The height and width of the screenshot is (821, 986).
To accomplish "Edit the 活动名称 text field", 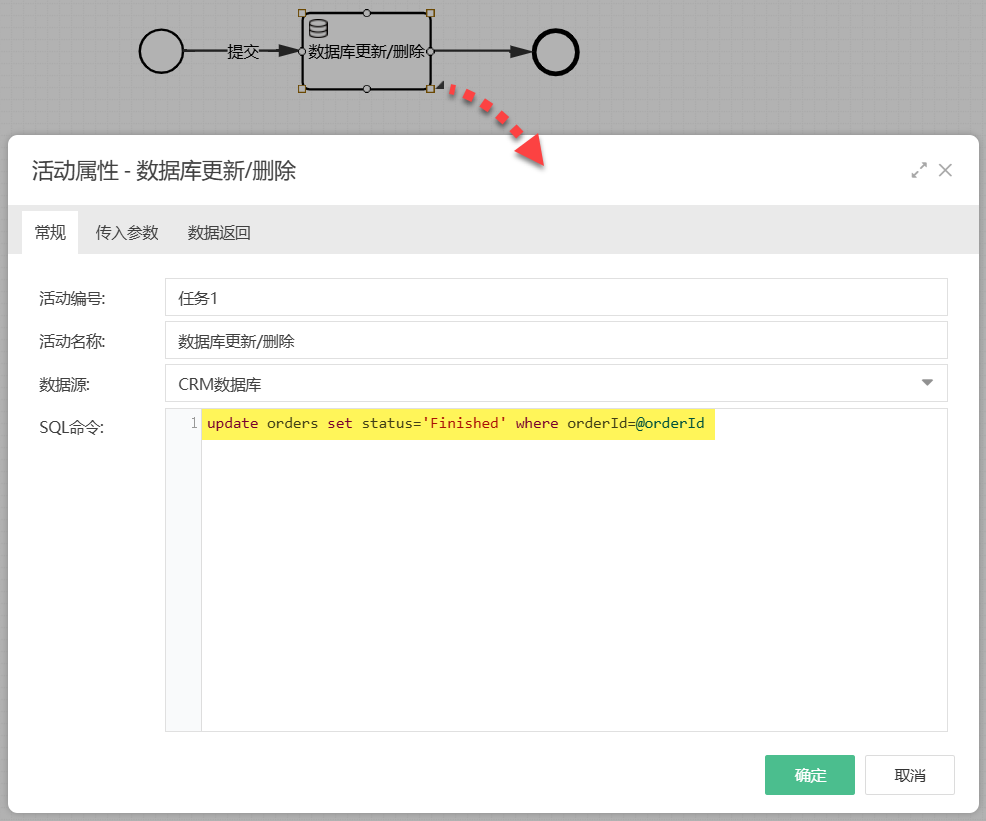I will [556, 340].
